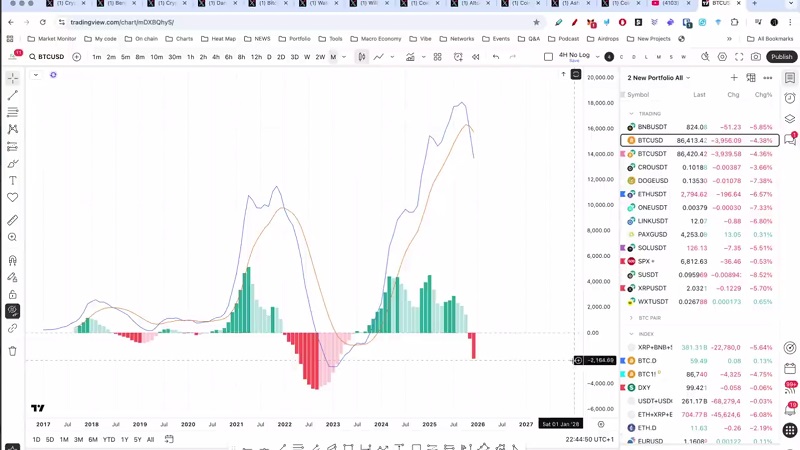The image size is (800, 450).
Task: Click the trash icon to remove drawings
Action: (13, 351)
